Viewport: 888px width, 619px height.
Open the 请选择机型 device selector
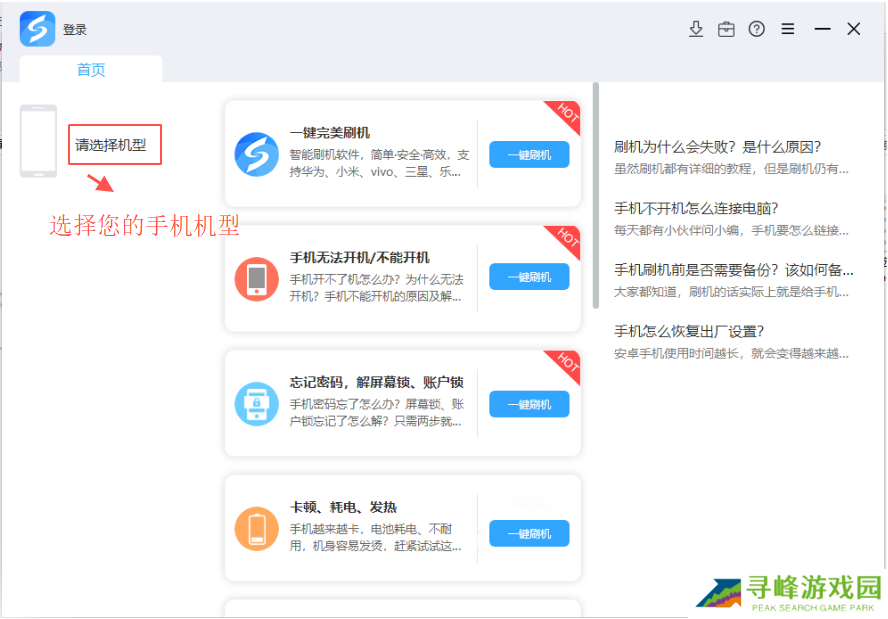pos(114,144)
